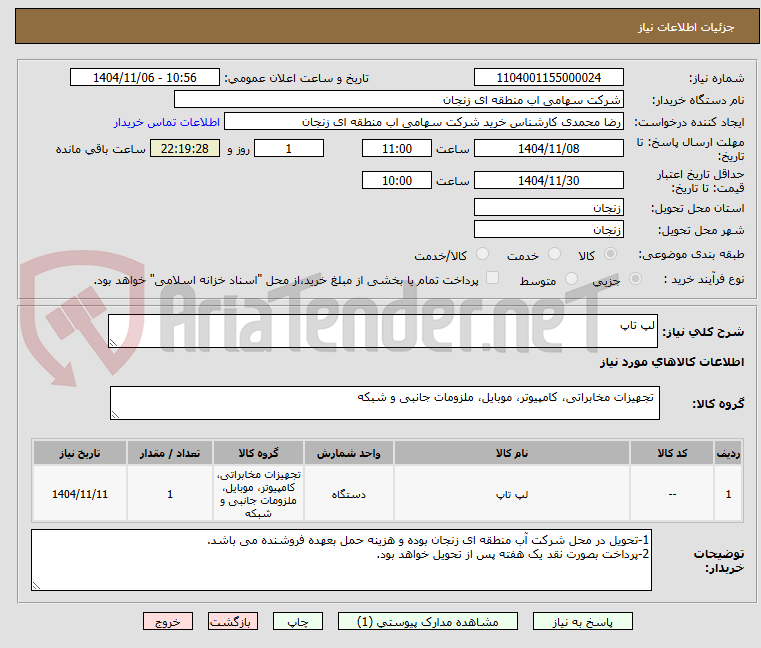Click the اطلاعات کالاهای مورد نیاز heading
This screenshot has width=761, height=648.
[672, 362]
